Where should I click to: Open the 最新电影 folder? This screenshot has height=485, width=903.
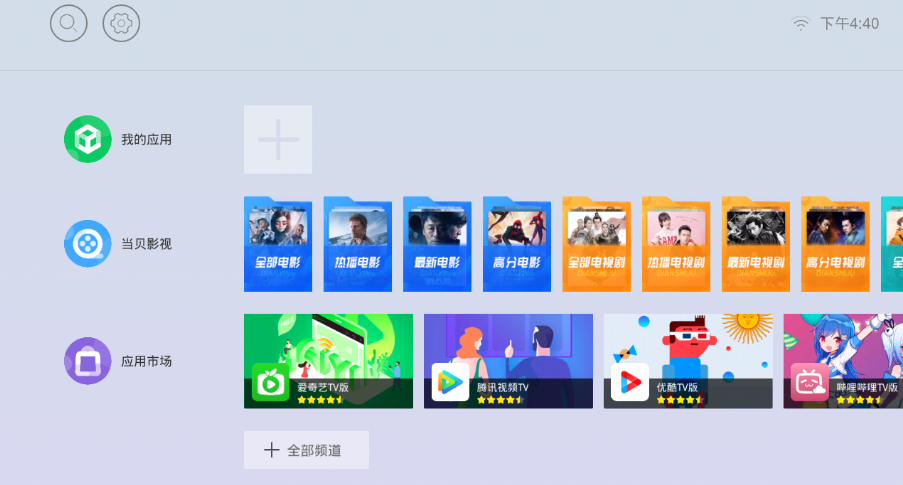(437, 244)
